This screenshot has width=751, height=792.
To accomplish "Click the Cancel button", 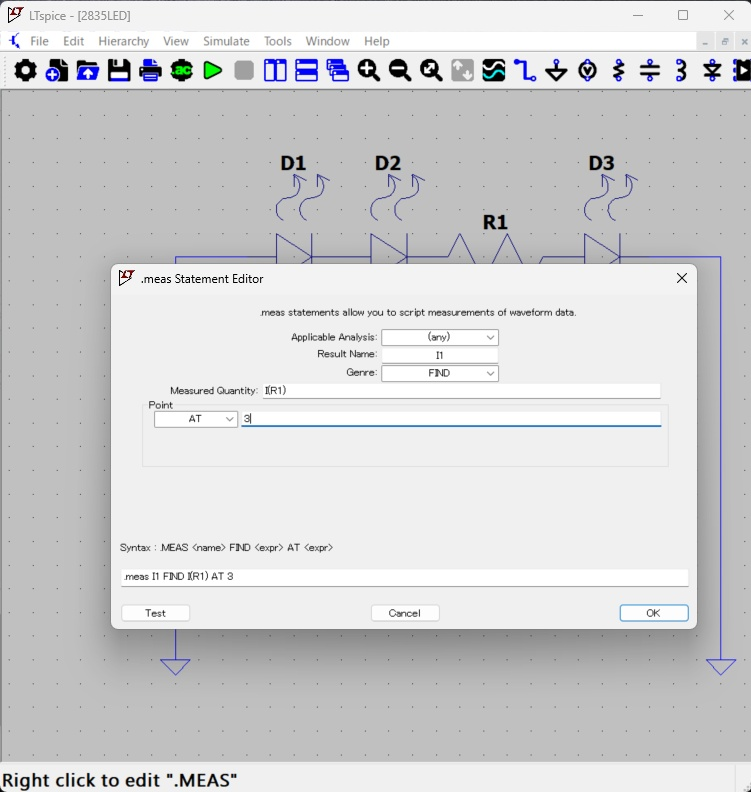I will click(405, 613).
